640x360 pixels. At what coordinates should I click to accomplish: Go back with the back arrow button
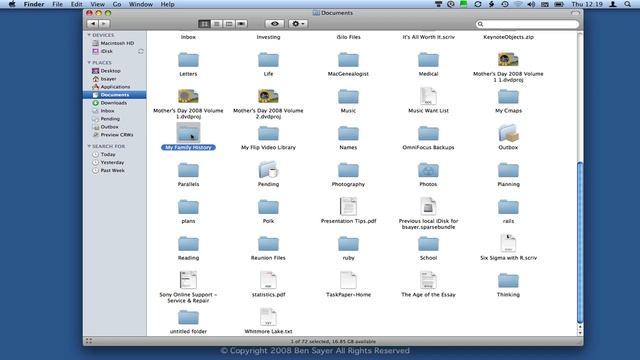click(93, 24)
